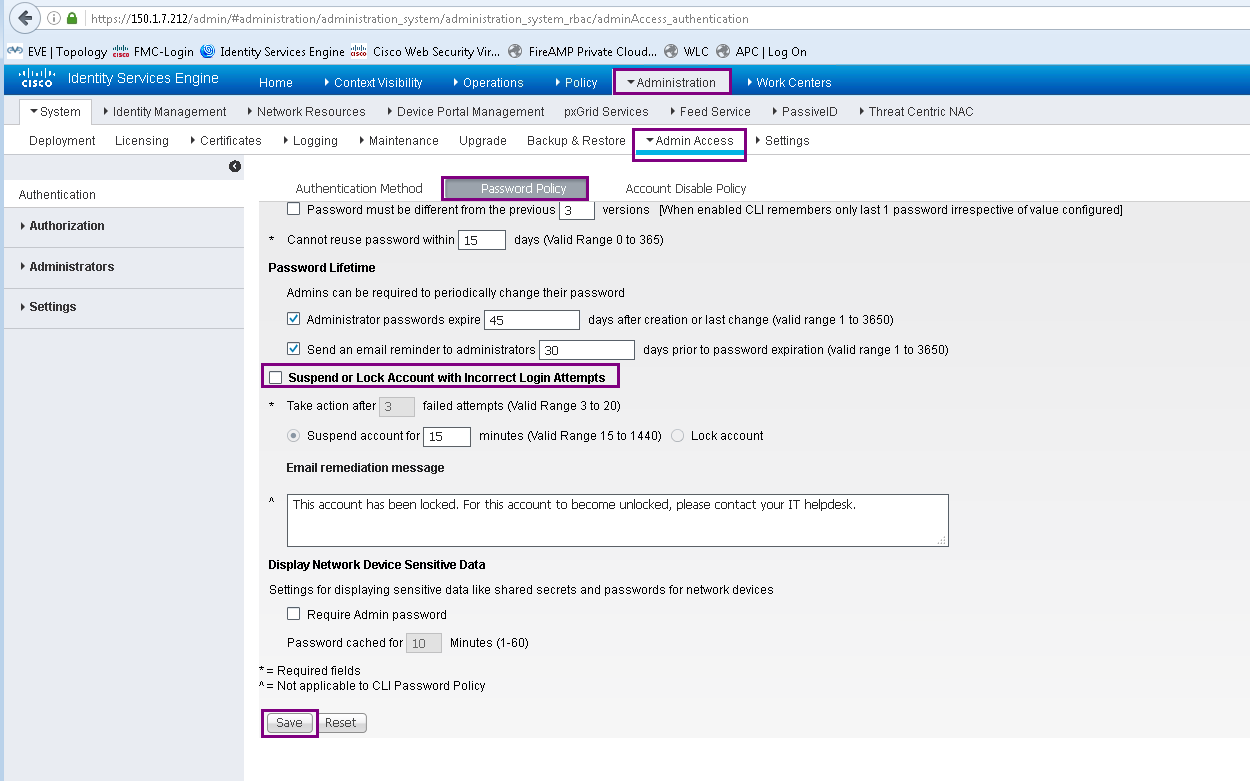This screenshot has height=781, width=1250.
Task: Click the Save button
Action: pyautogui.click(x=288, y=722)
